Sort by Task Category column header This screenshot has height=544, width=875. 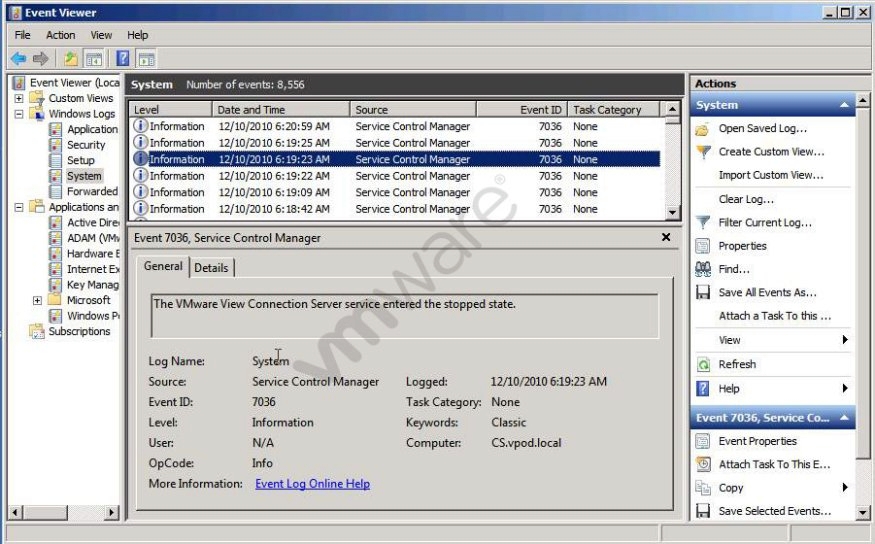(613, 110)
